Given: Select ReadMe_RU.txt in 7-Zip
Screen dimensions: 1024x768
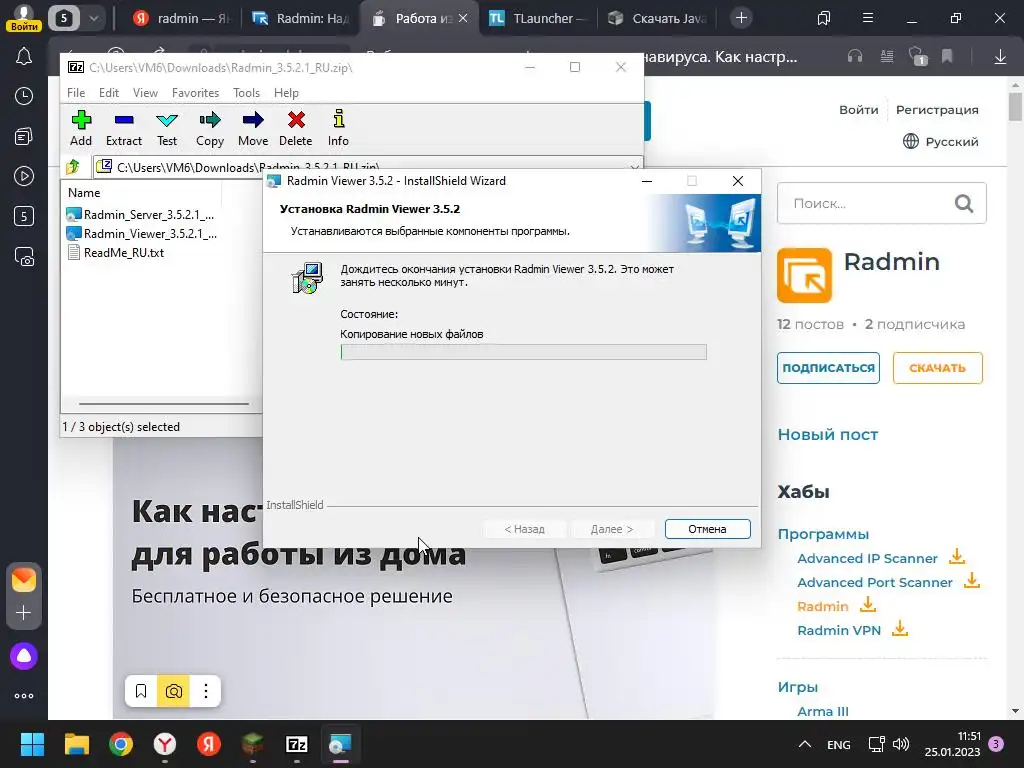Looking at the screenshot, I should tap(116, 253).
